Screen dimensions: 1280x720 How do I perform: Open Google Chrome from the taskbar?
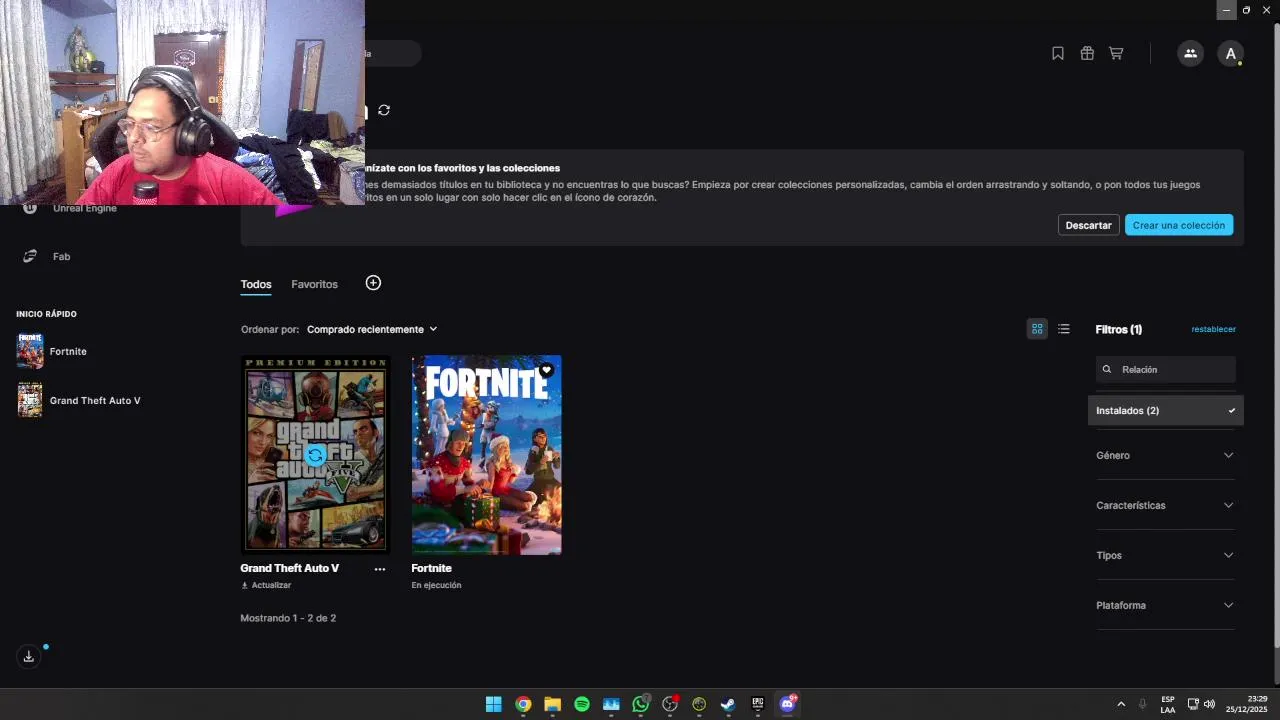(x=523, y=704)
